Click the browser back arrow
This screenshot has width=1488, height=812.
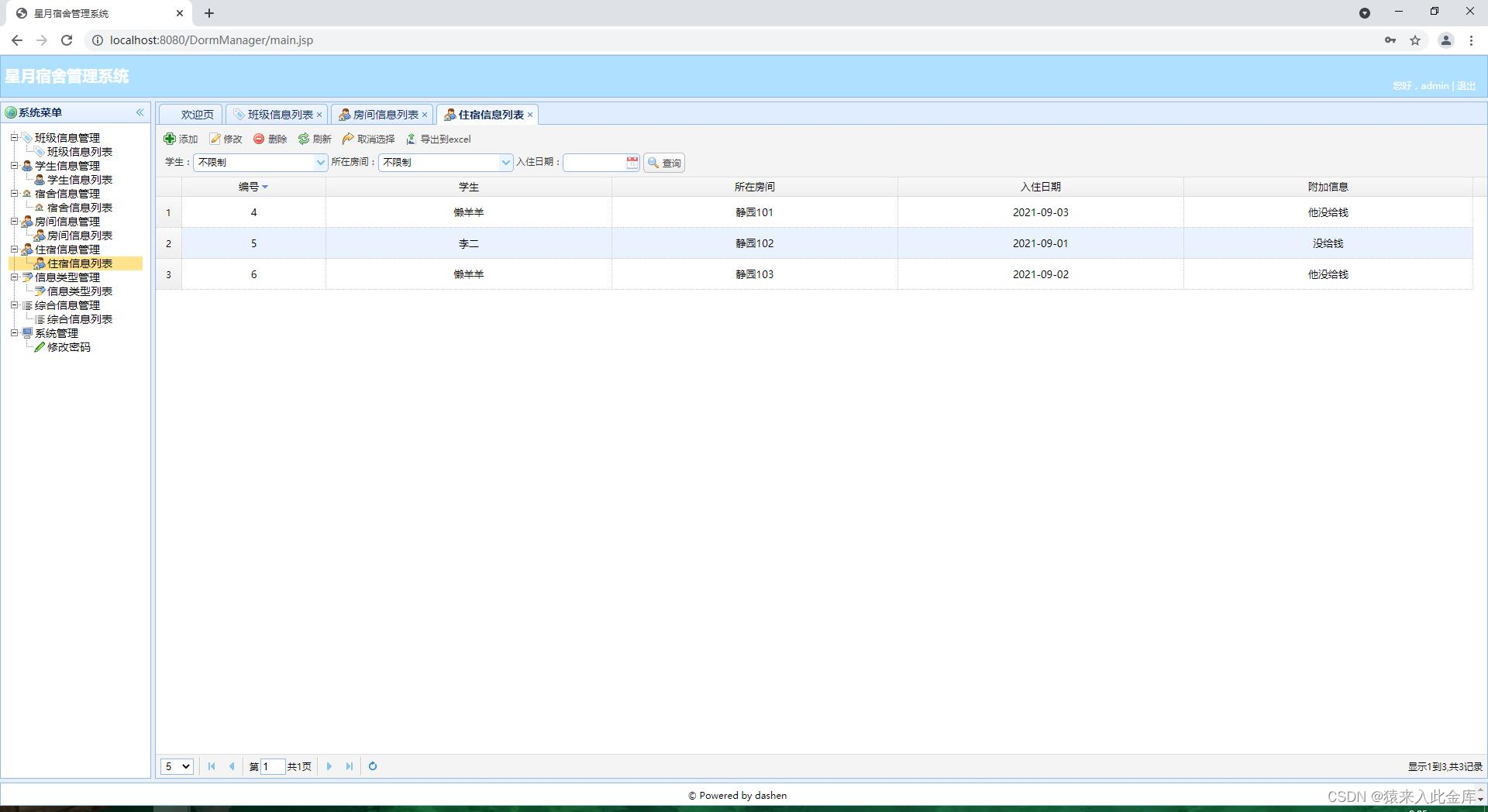click(17, 40)
